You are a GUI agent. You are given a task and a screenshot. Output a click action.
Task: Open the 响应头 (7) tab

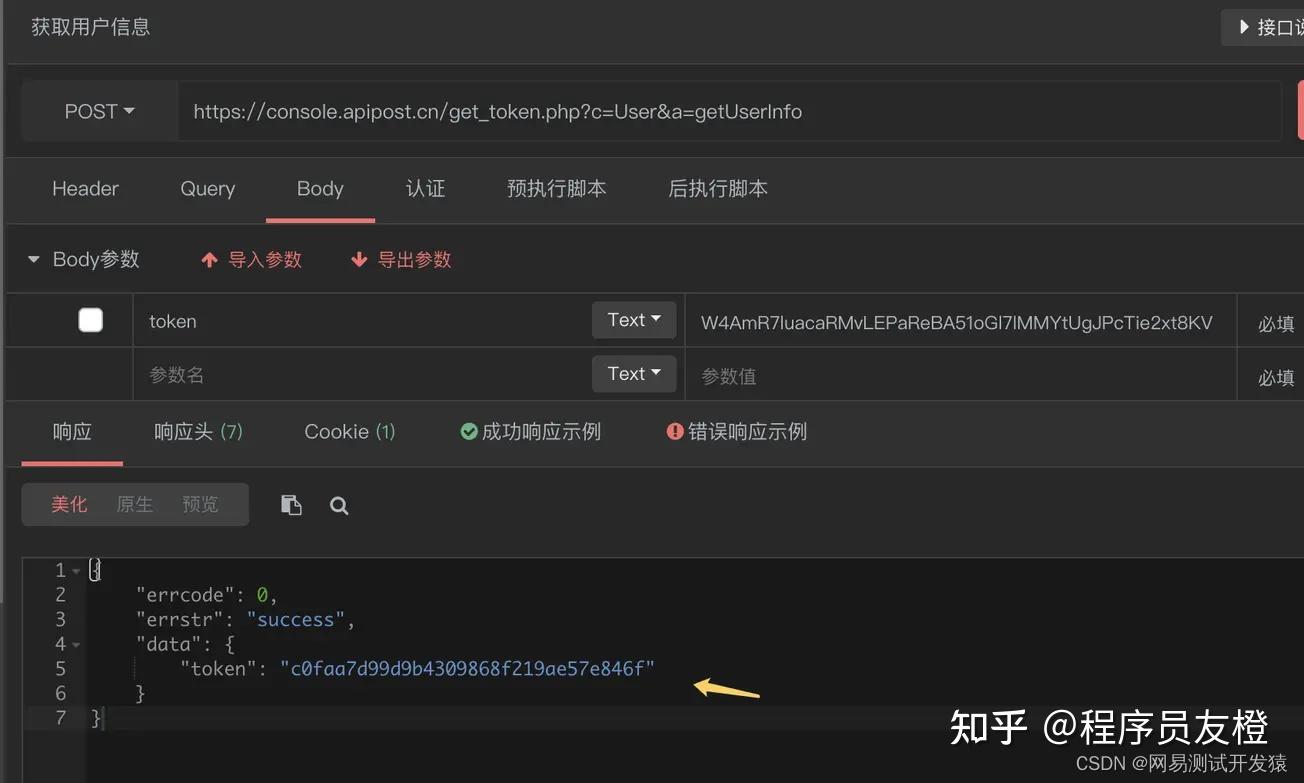pos(198,431)
